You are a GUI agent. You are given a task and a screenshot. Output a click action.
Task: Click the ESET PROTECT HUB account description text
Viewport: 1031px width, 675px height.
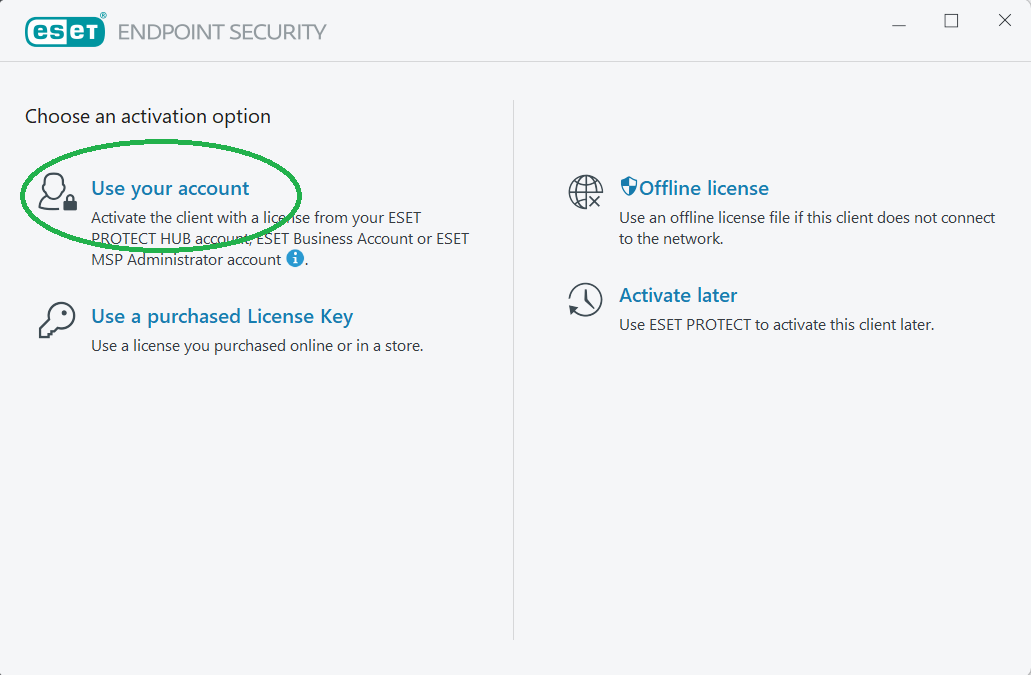click(280, 239)
